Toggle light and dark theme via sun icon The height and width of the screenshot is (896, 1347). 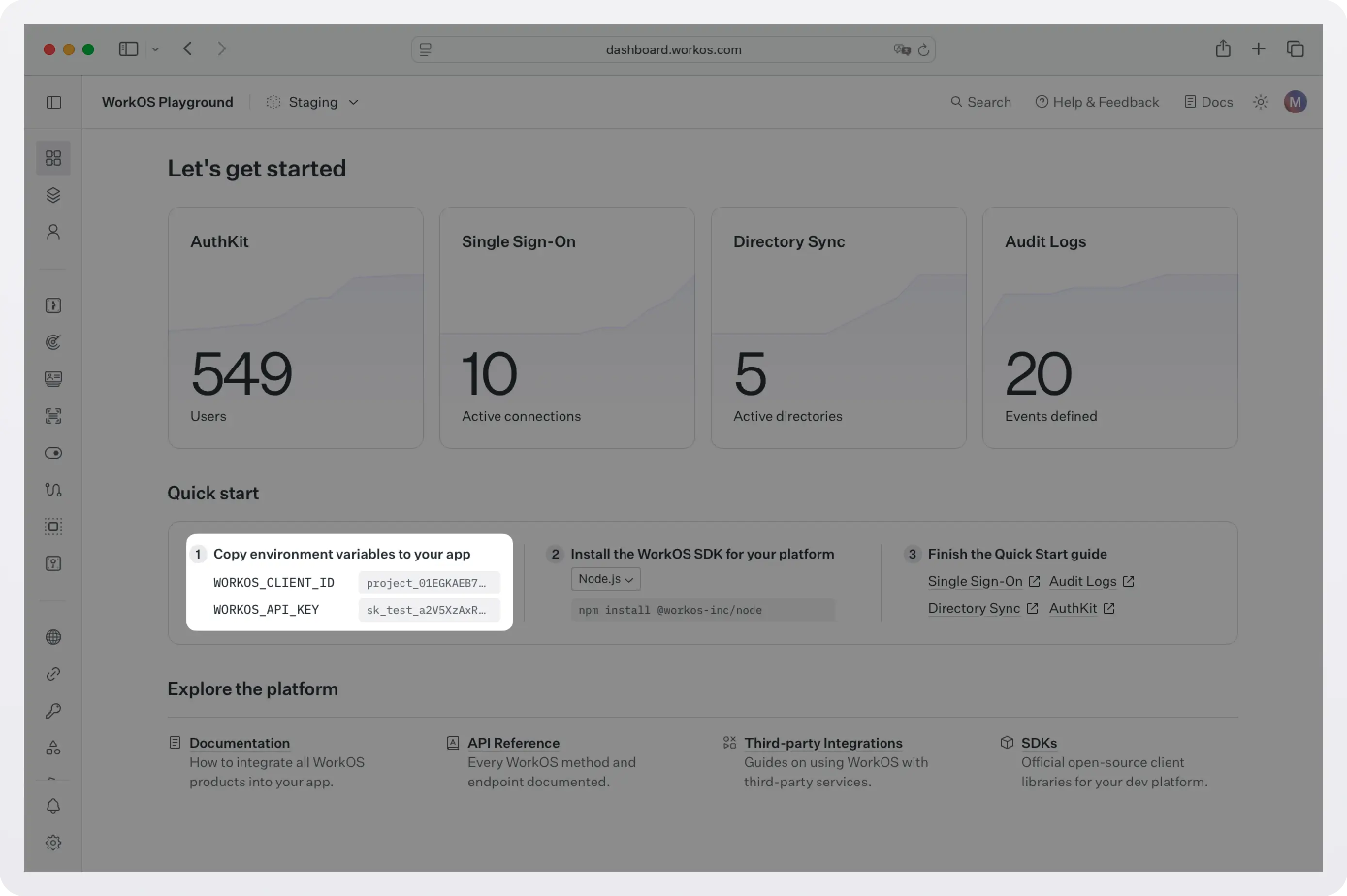1261,102
